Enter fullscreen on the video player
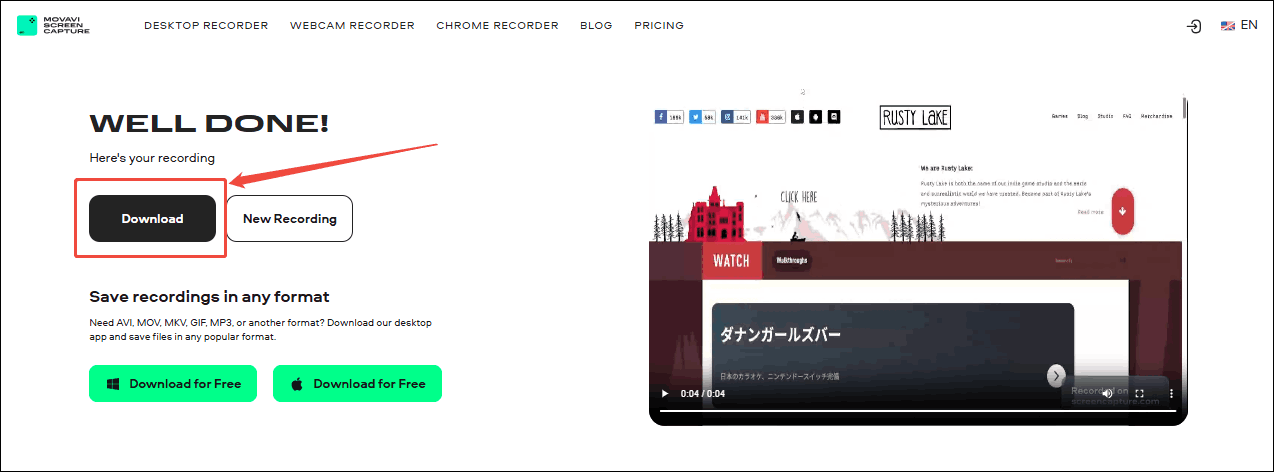The height and width of the screenshot is (472, 1274). [1139, 394]
